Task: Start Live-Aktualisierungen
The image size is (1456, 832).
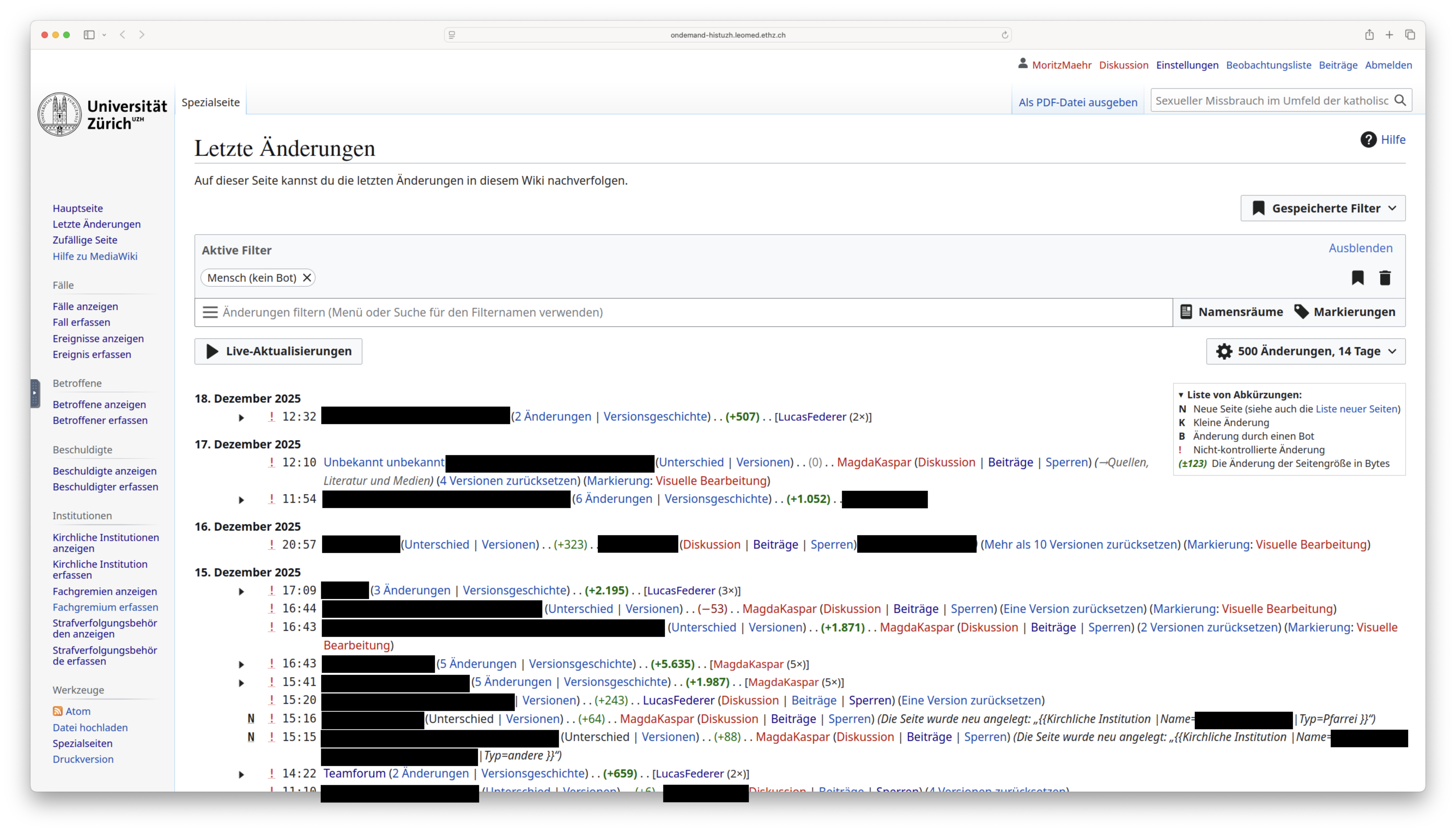Action: pos(278,351)
